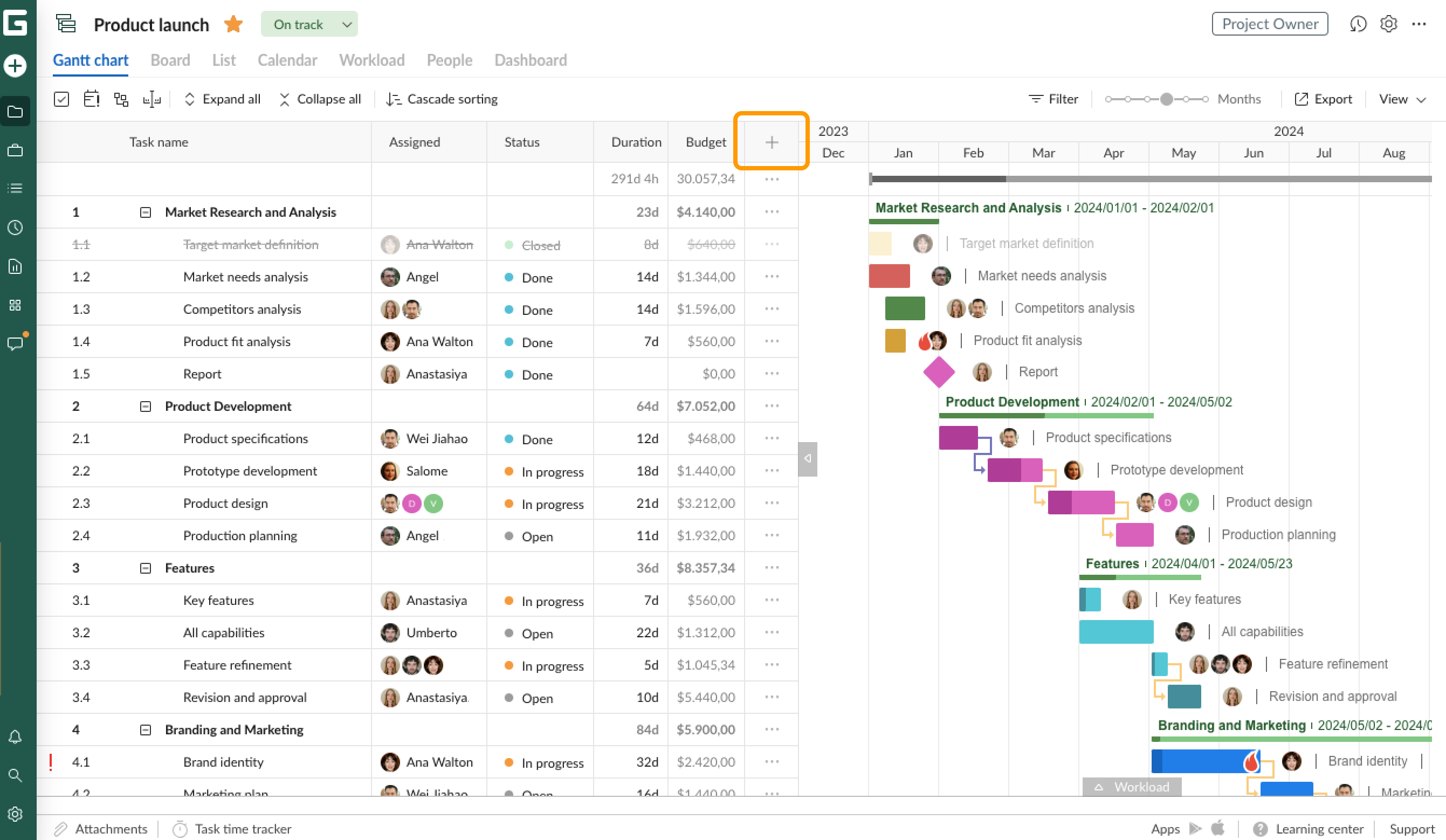Open the comments chat panel

coord(16,343)
